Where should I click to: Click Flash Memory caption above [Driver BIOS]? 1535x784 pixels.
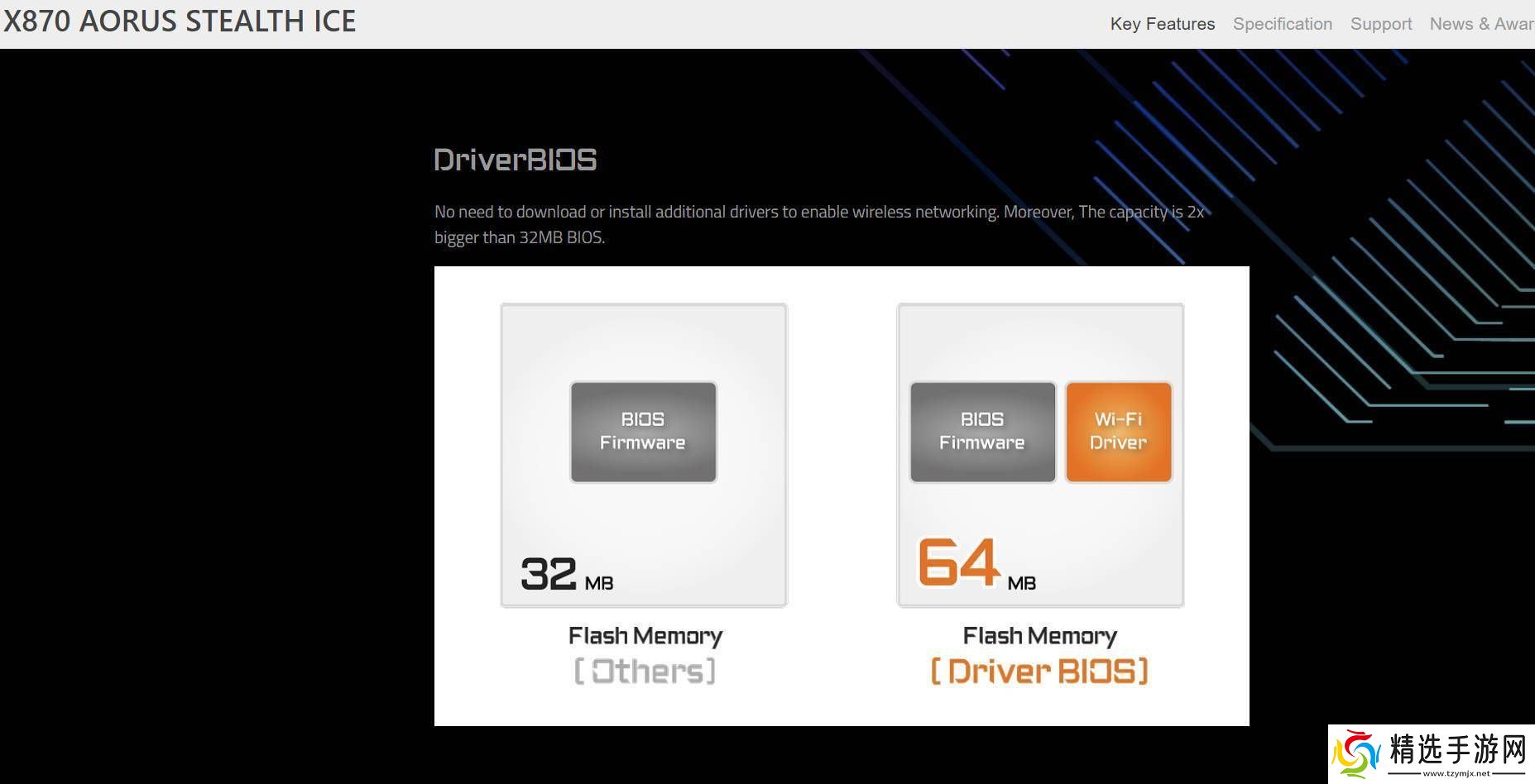click(x=1039, y=635)
